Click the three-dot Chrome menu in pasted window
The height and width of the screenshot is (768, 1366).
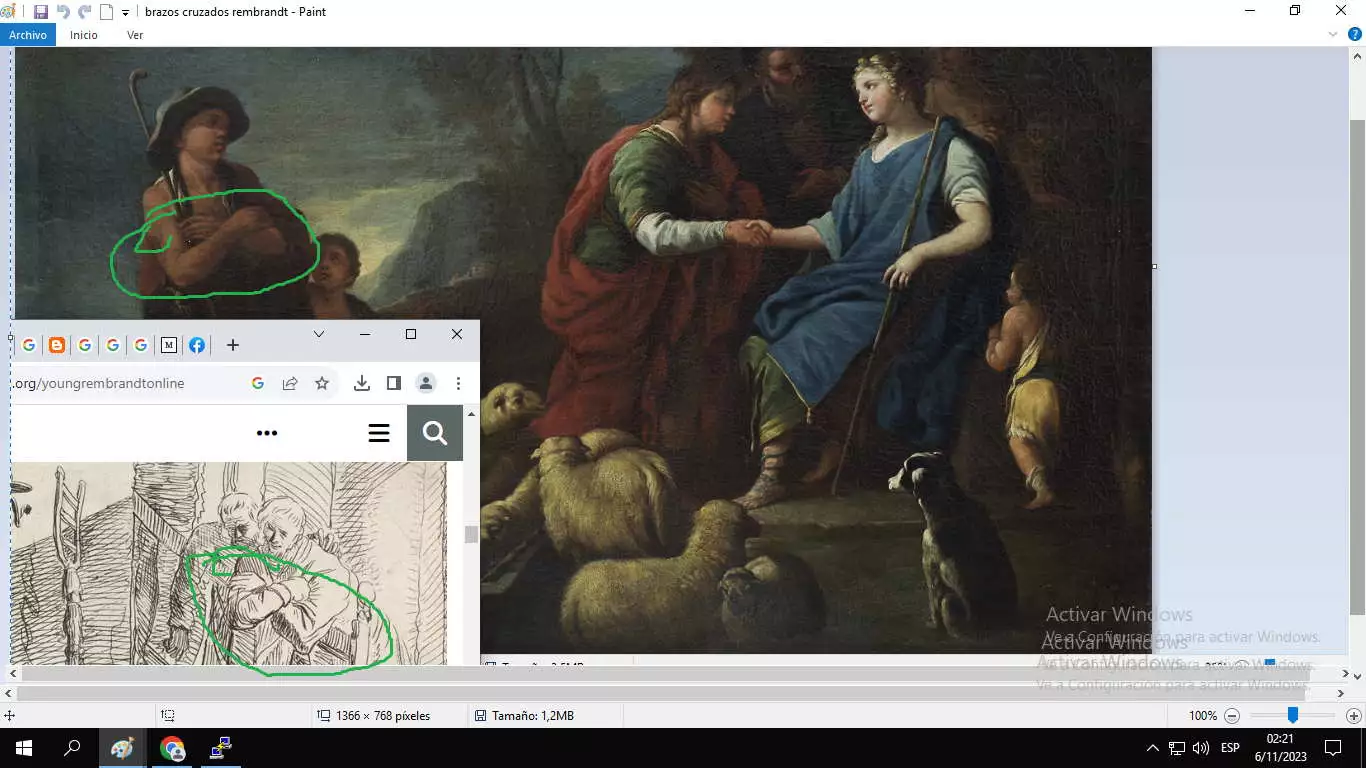tap(458, 383)
